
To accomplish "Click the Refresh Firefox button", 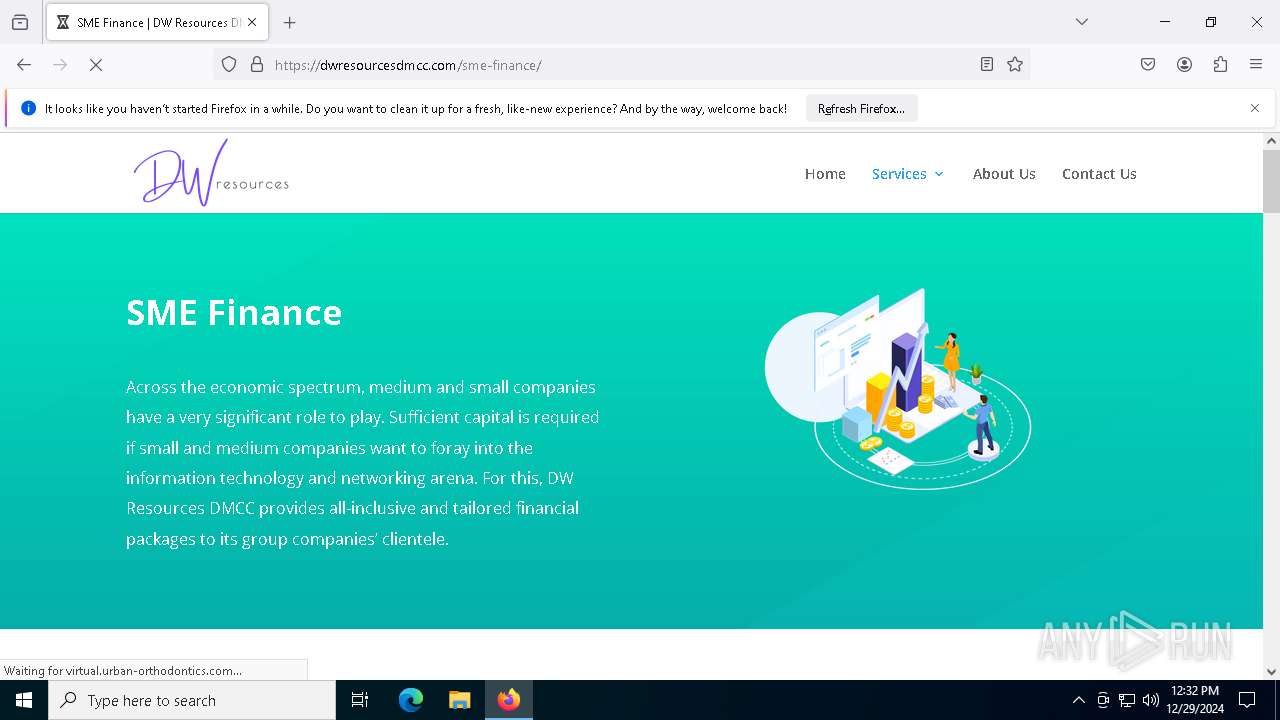I will pyautogui.click(x=861, y=108).
